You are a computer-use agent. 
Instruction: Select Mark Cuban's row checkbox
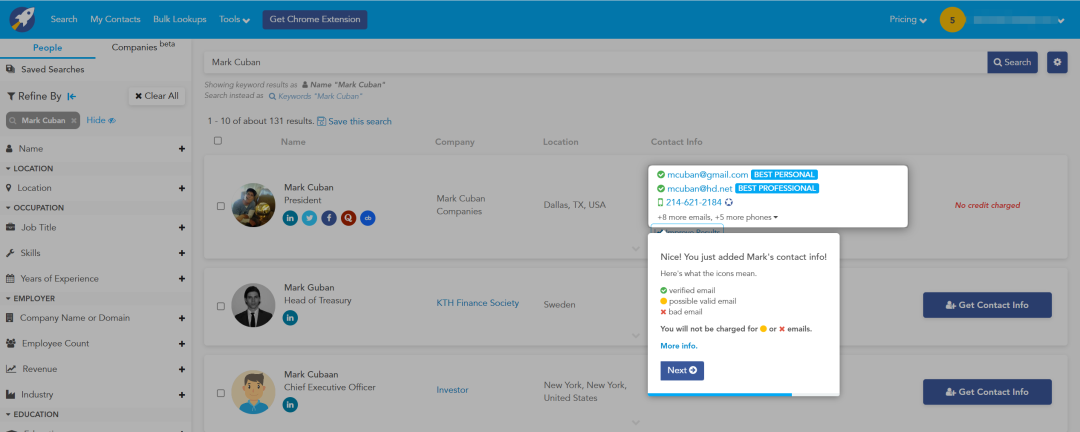click(221, 206)
